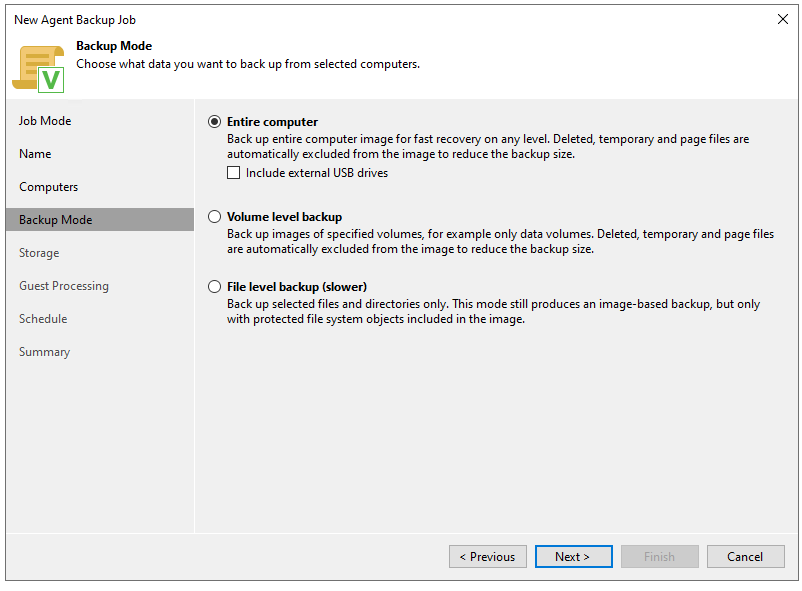Screen dimensions: 802x591
Task: Go to the Schedule step
Action: (43, 319)
